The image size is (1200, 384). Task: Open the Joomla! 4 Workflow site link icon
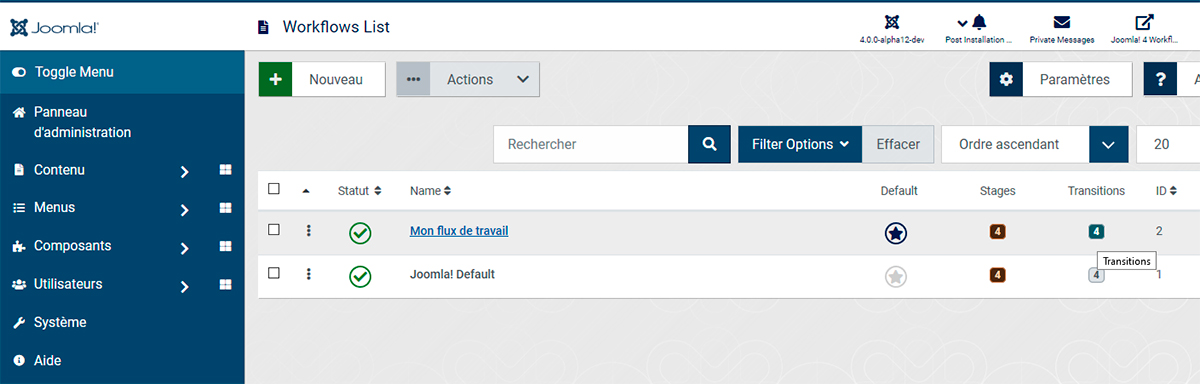[x=1145, y=22]
